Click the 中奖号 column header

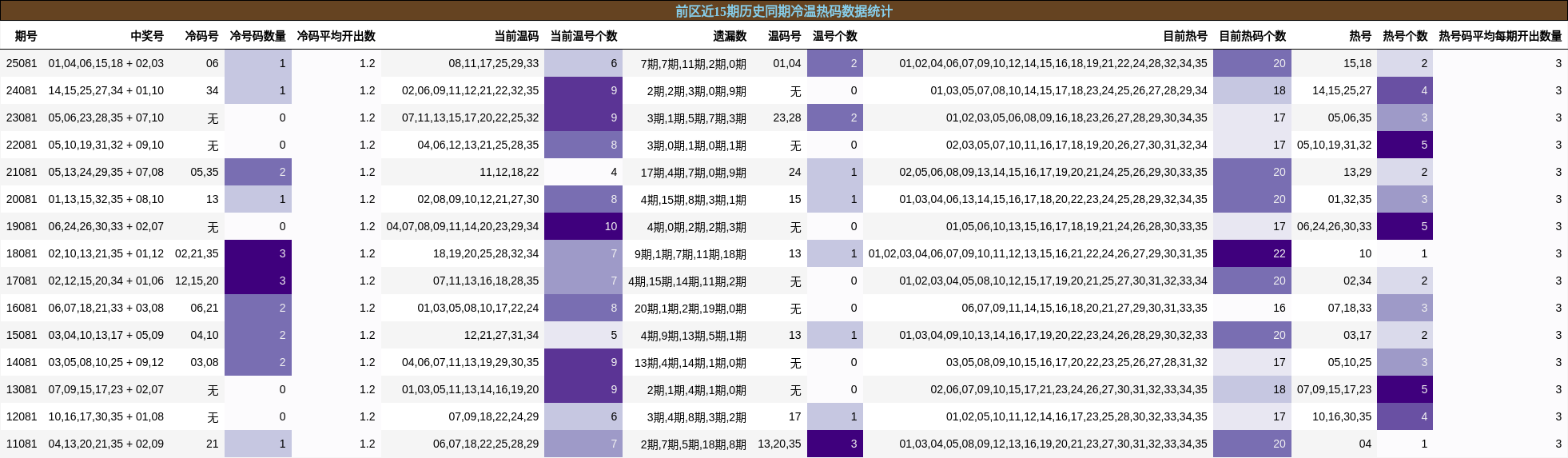pyautogui.click(x=147, y=36)
